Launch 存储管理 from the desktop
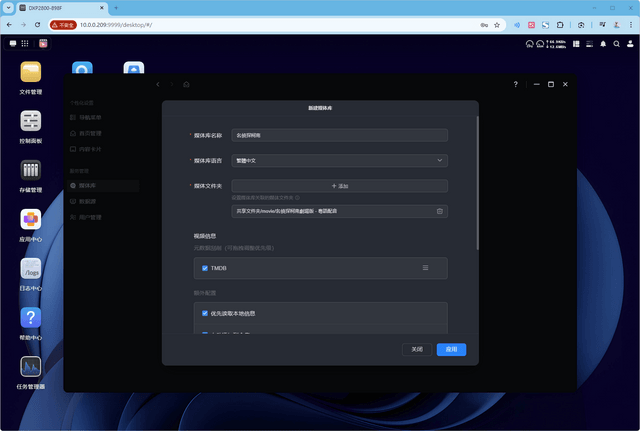Screen dimensions: 640x431 tap(31, 170)
